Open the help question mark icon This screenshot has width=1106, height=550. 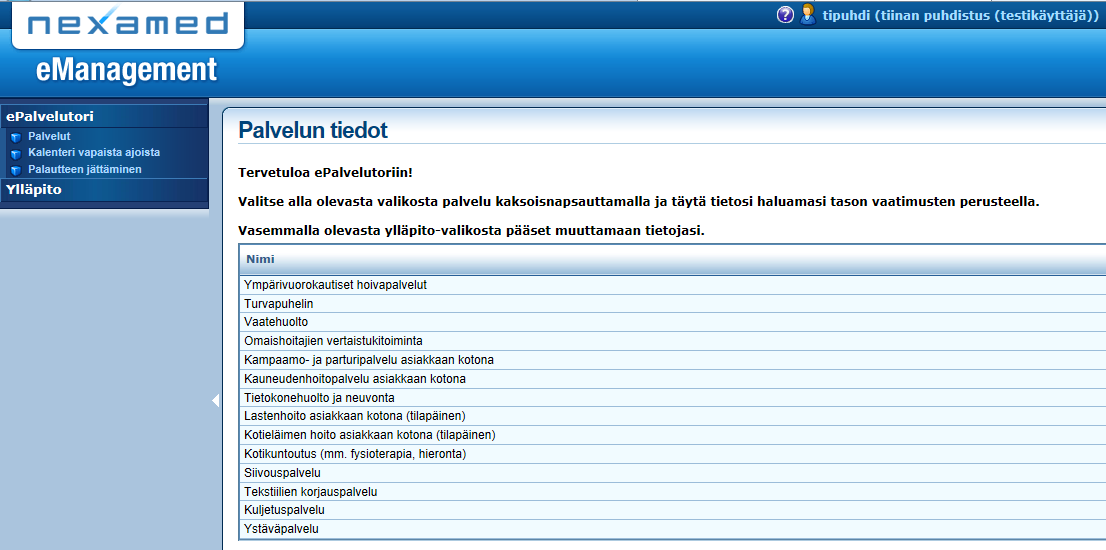tap(785, 15)
